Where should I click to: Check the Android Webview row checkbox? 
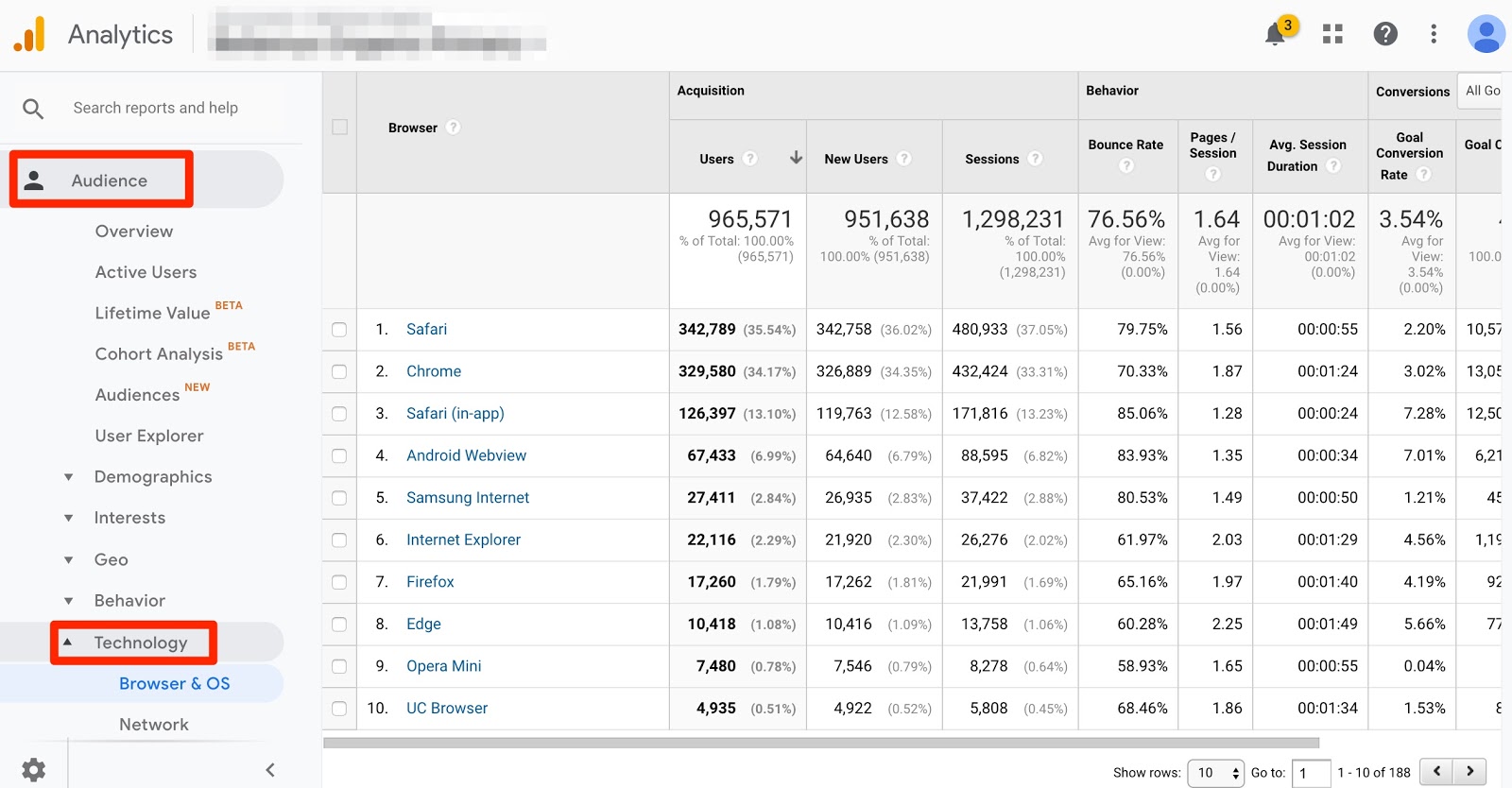click(x=339, y=456)
